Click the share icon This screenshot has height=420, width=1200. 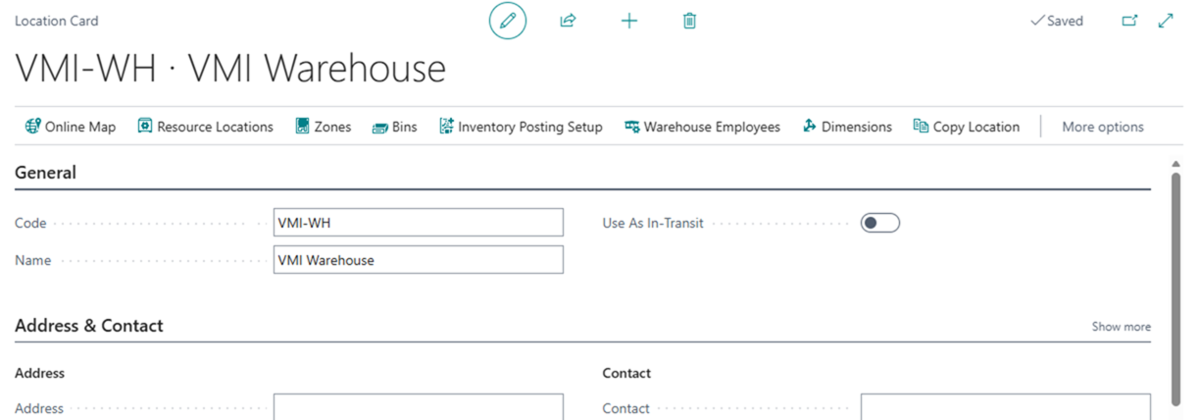568,21
